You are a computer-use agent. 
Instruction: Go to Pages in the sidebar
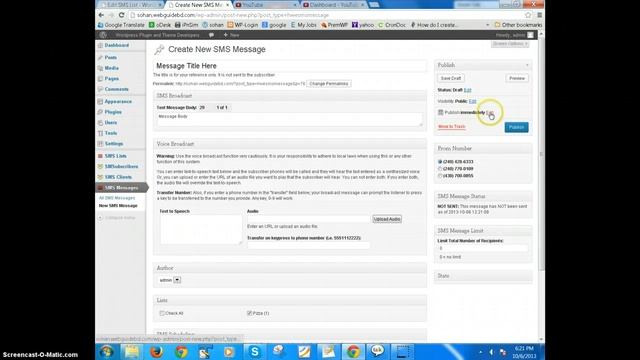111,78
